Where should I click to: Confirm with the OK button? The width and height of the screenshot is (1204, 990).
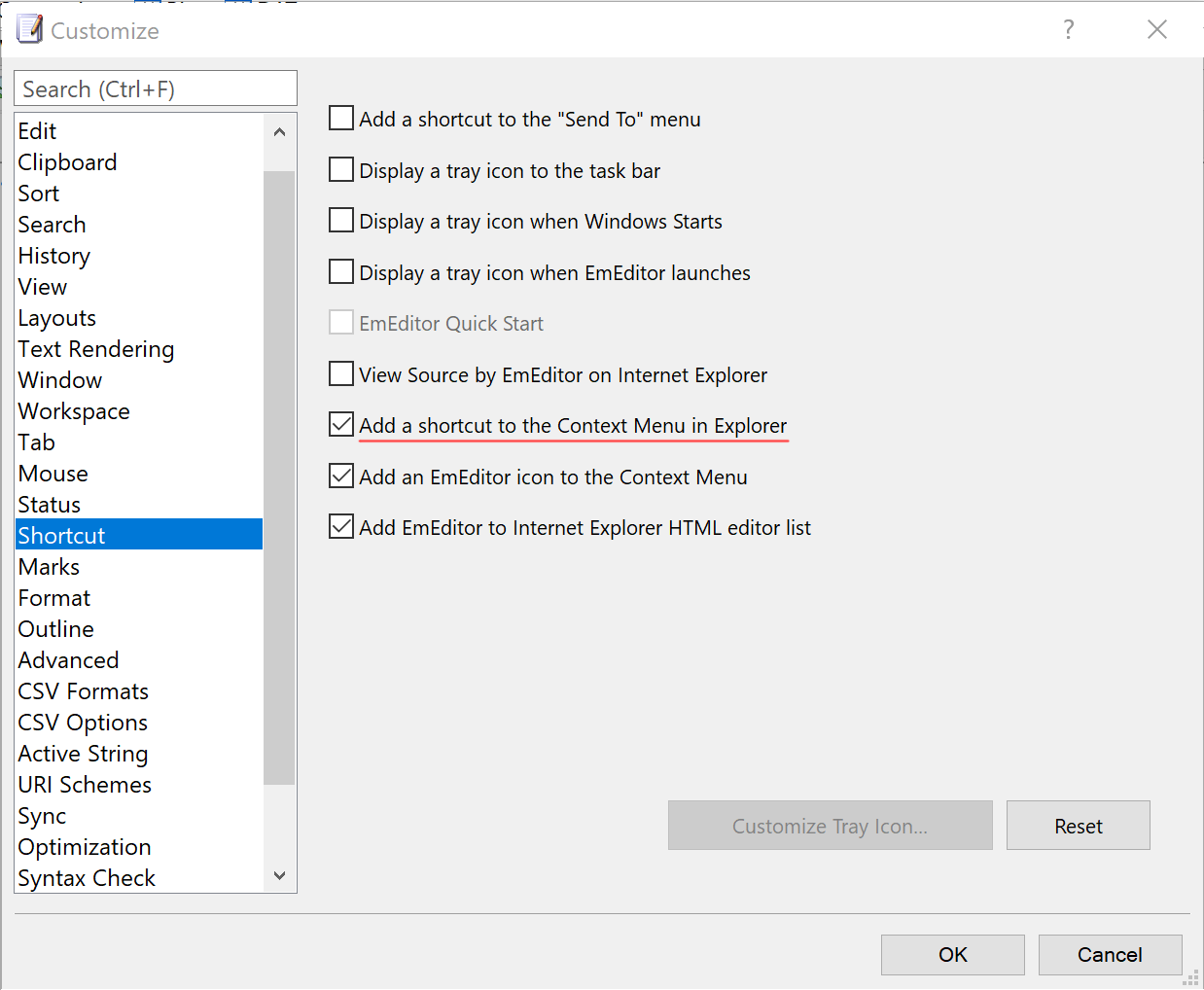tap(953, 955)
